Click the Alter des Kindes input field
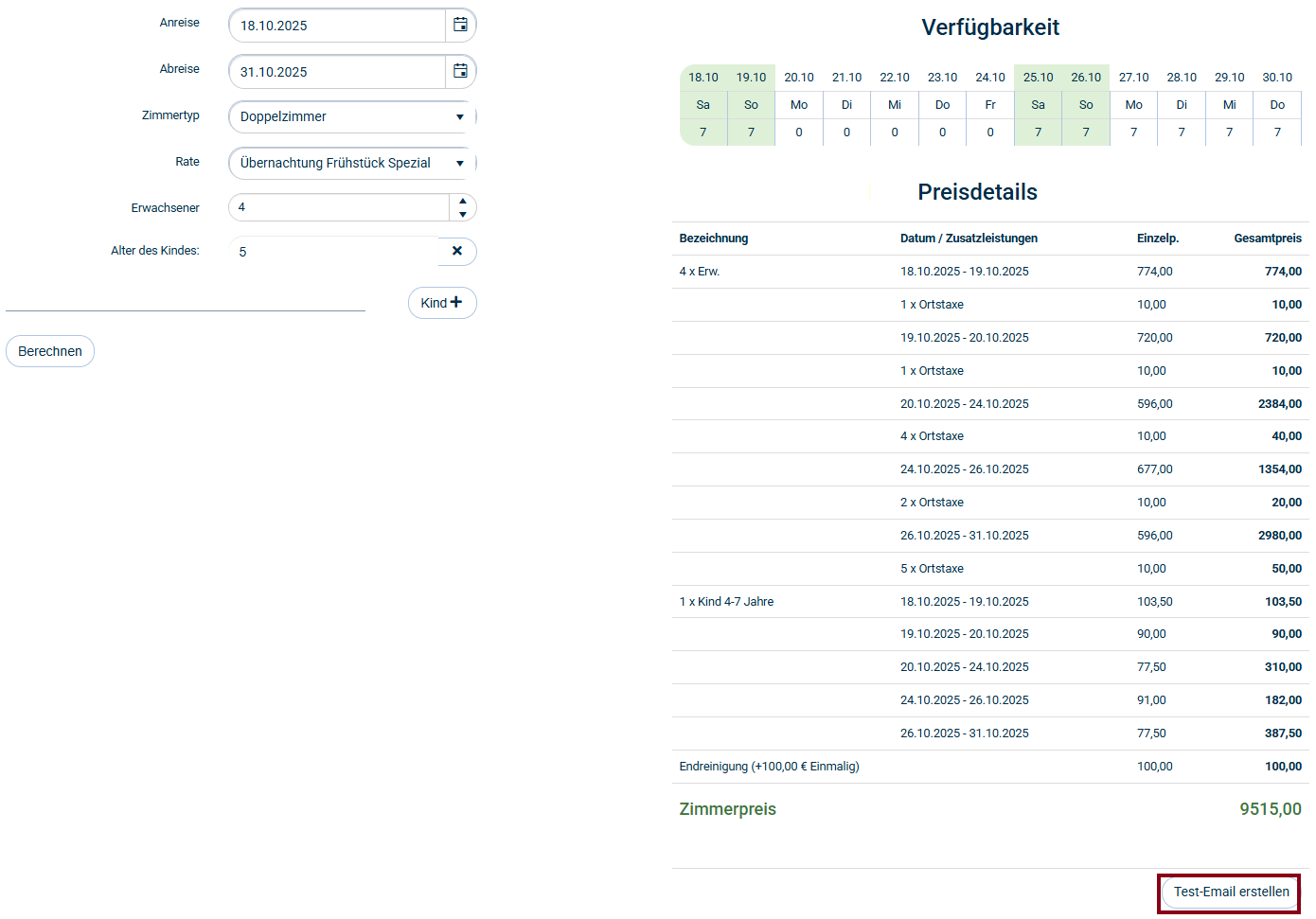The height and width of the screenshot is (919, 1316). pos(331,251)
